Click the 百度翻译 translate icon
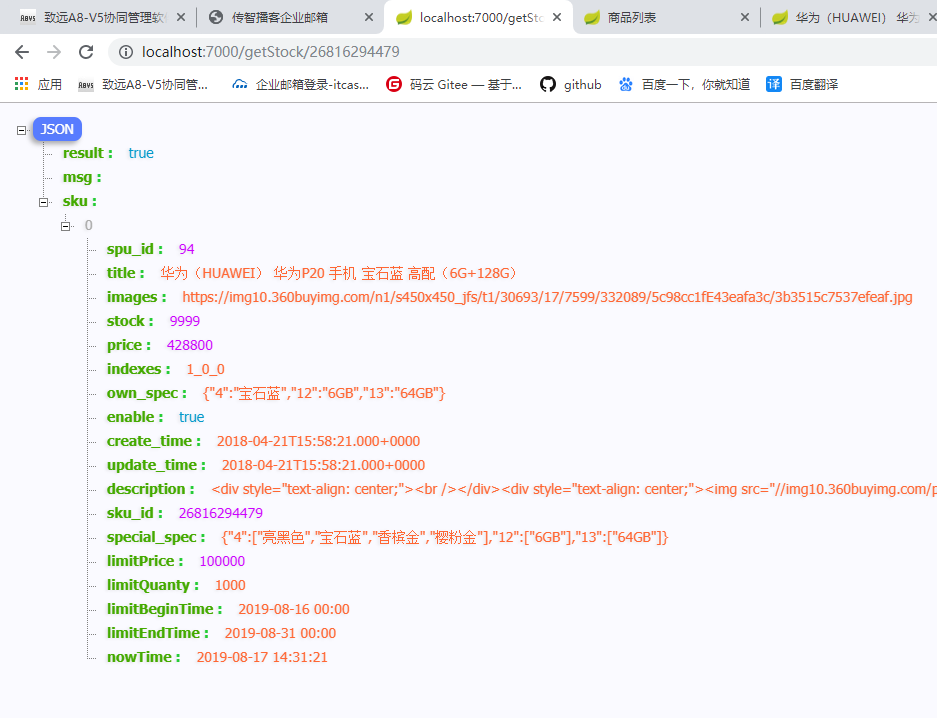Viewport: 937px width, 718px height. (x=774, y=84)
